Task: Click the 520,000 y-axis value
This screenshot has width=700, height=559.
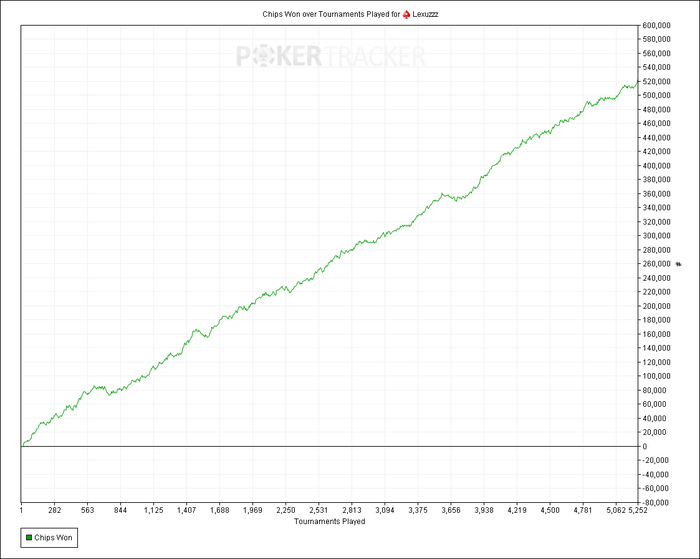Action: coord(656,81)
